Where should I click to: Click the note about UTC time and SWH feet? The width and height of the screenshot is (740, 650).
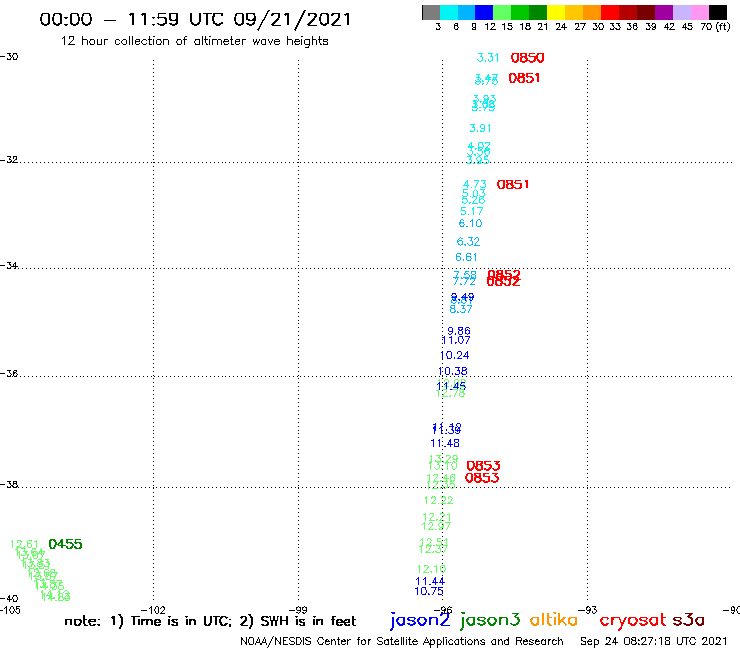[x=210, y=621]
